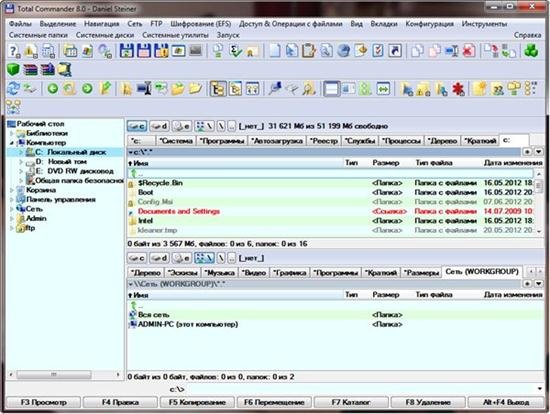Select drive c in the top panel

[137, 126]
